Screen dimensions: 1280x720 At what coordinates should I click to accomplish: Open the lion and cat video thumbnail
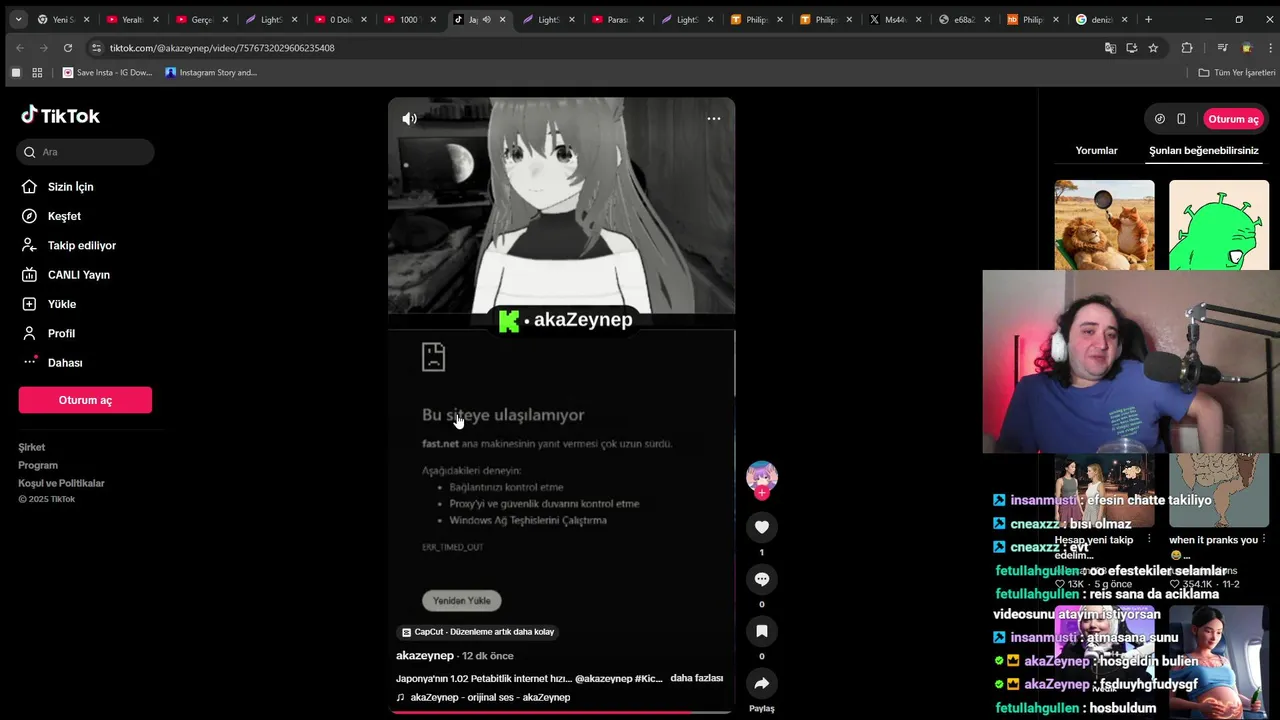coord(1104,225)
